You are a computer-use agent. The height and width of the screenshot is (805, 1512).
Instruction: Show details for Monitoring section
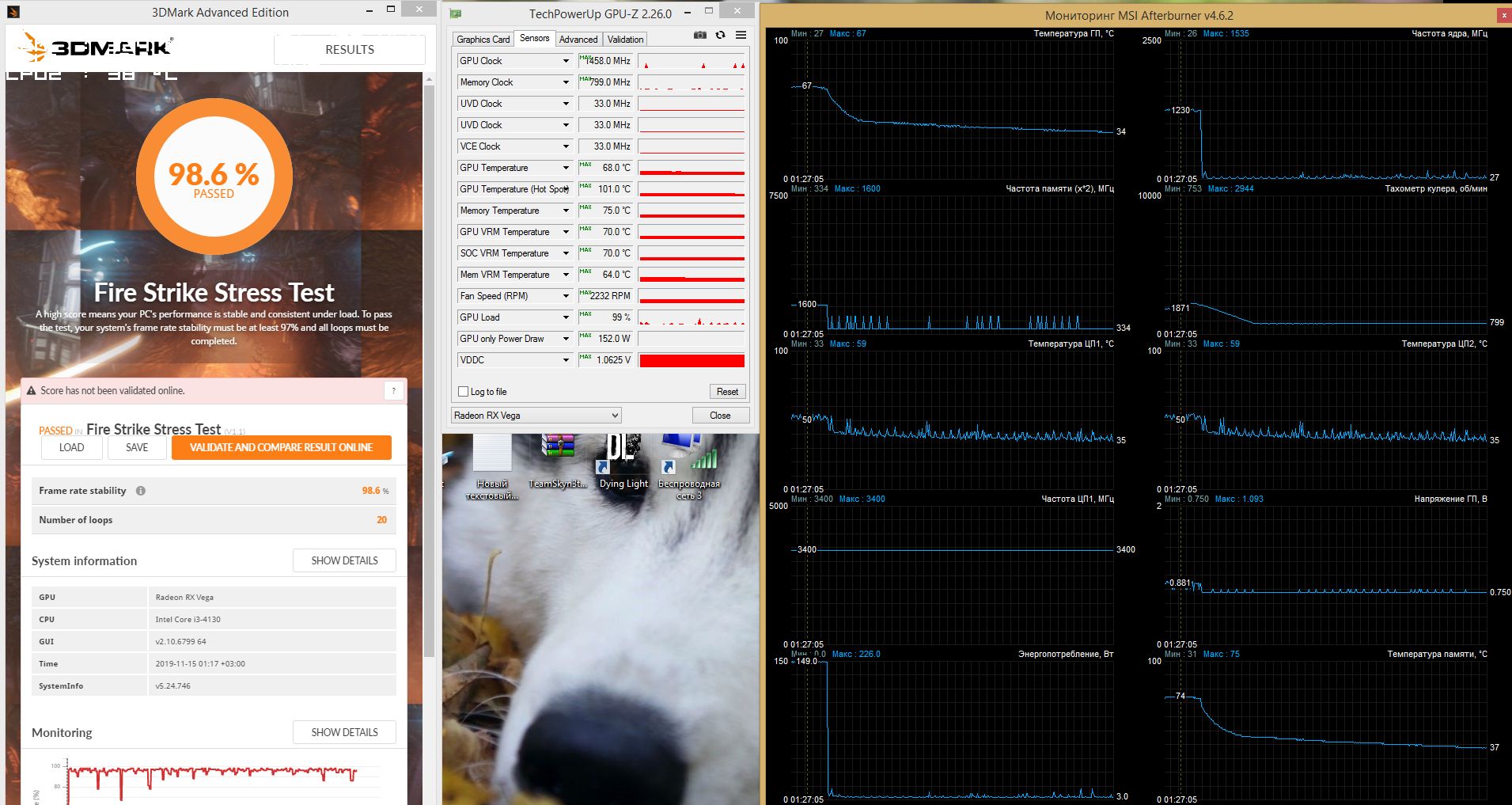[344, 732]
